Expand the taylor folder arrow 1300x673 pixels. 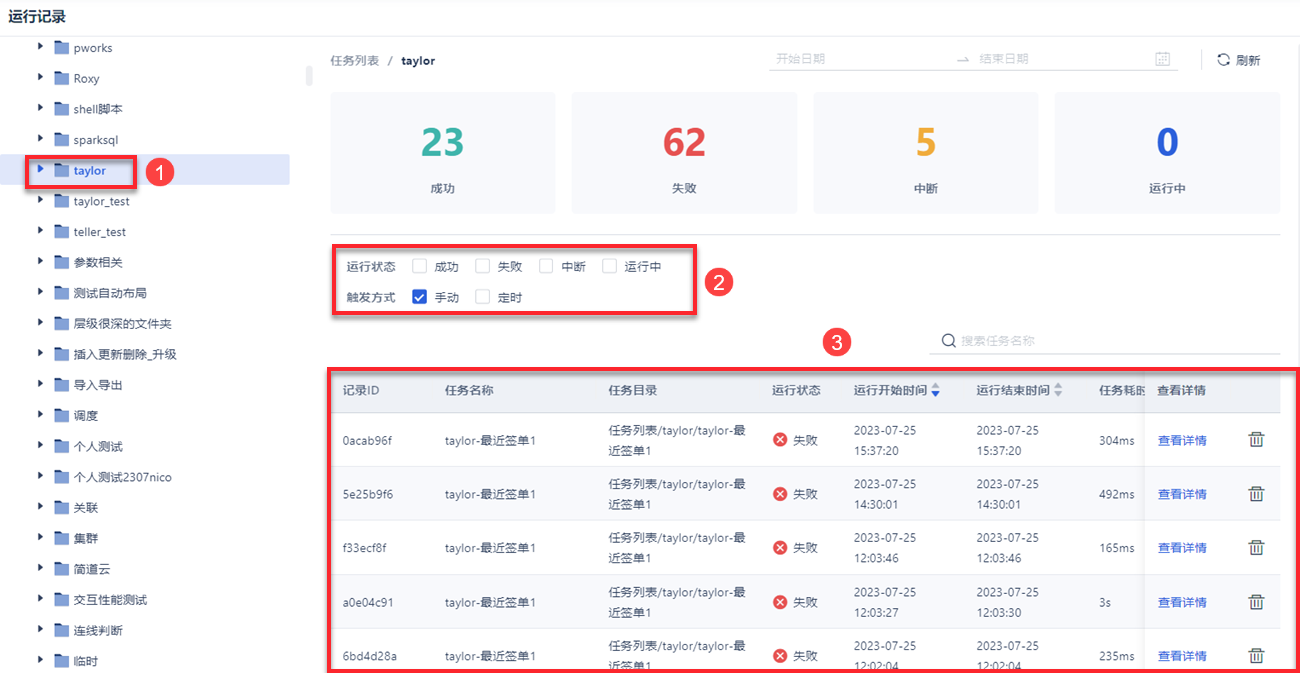pos(40,169)
